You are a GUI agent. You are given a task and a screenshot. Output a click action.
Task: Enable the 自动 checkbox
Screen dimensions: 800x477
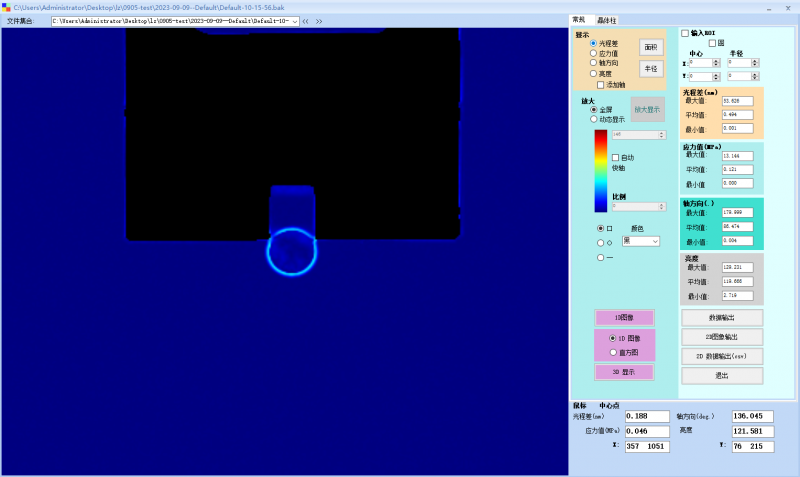(x=615, y=158)
